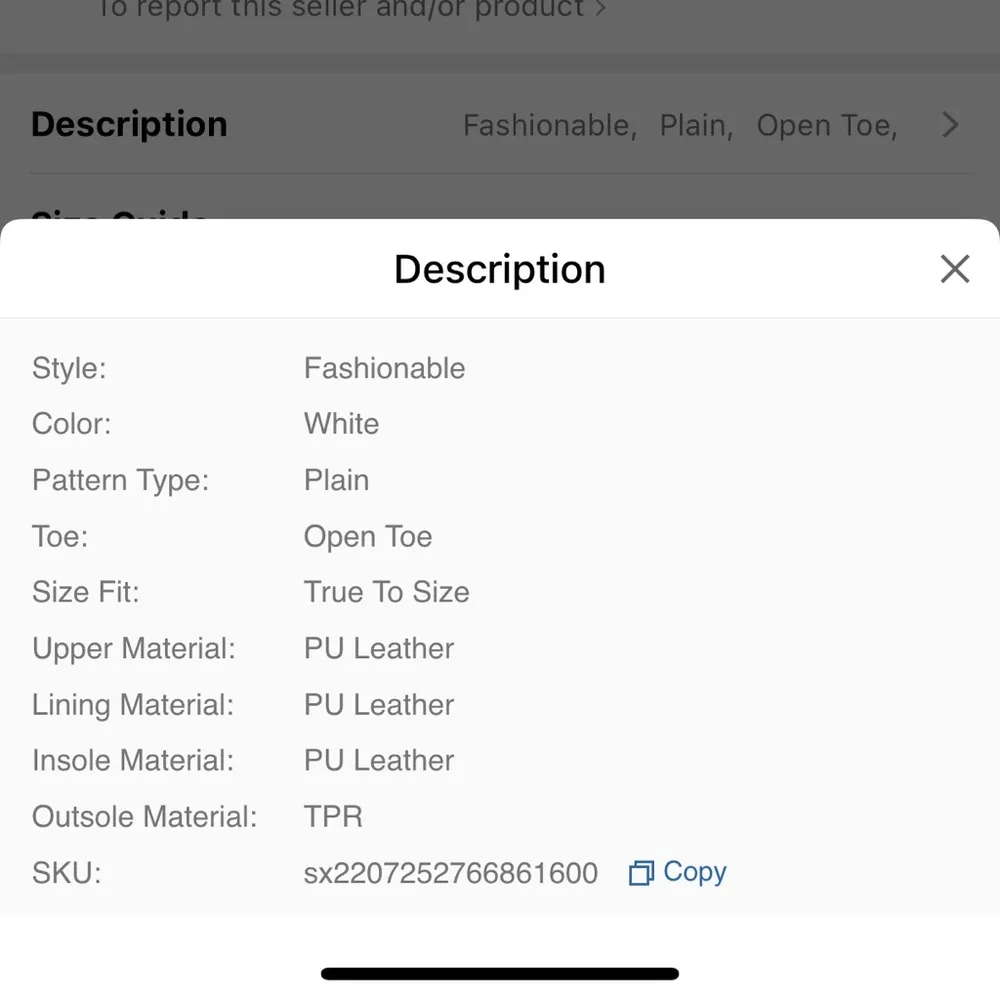Expand the Description row chevron arrow
Viewport: 1000px width, 1000px height.
click(950, 125)
